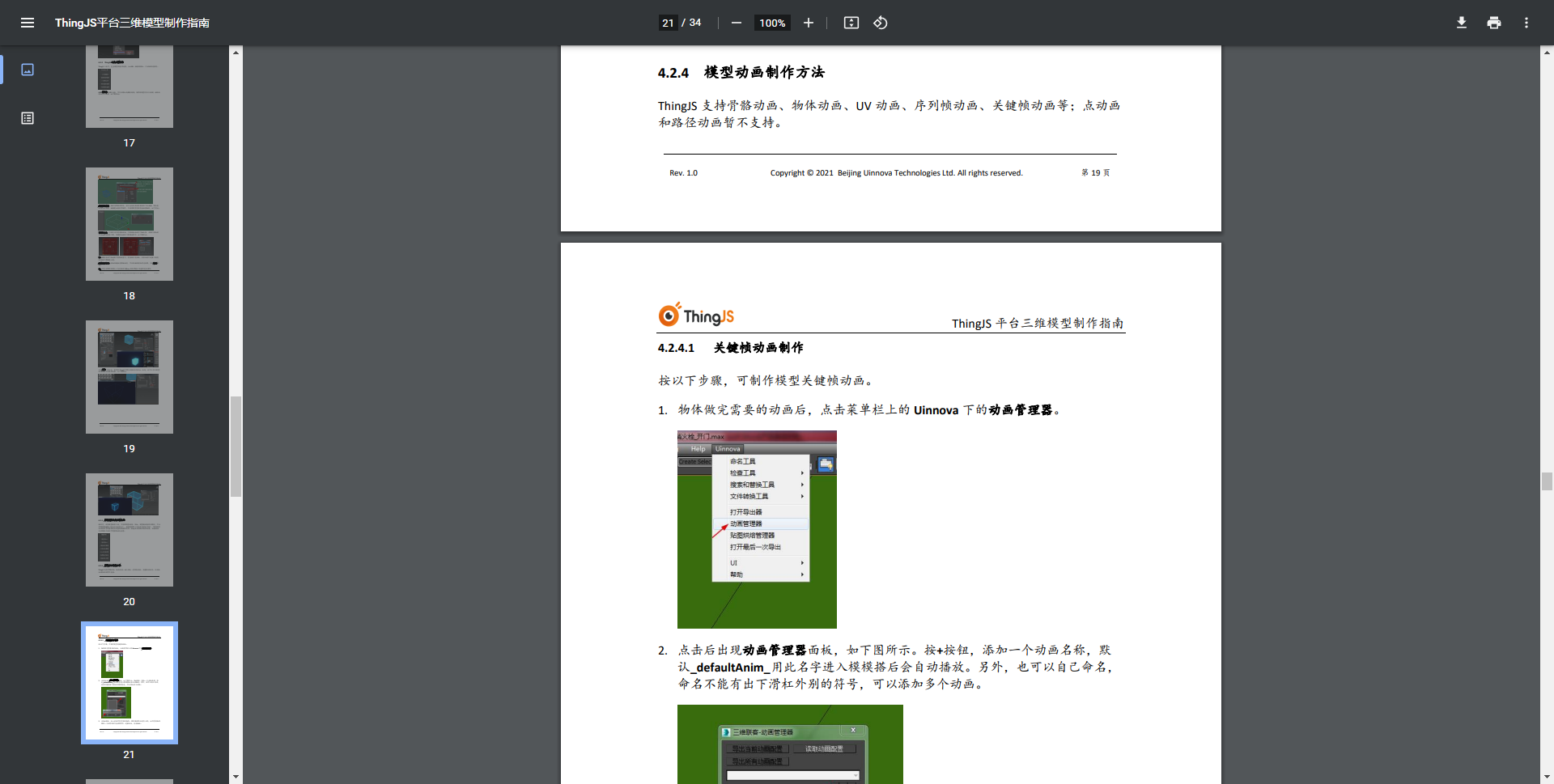1554x784 pixels.
Task: Print the document
Action: [x=1494, y=23]
